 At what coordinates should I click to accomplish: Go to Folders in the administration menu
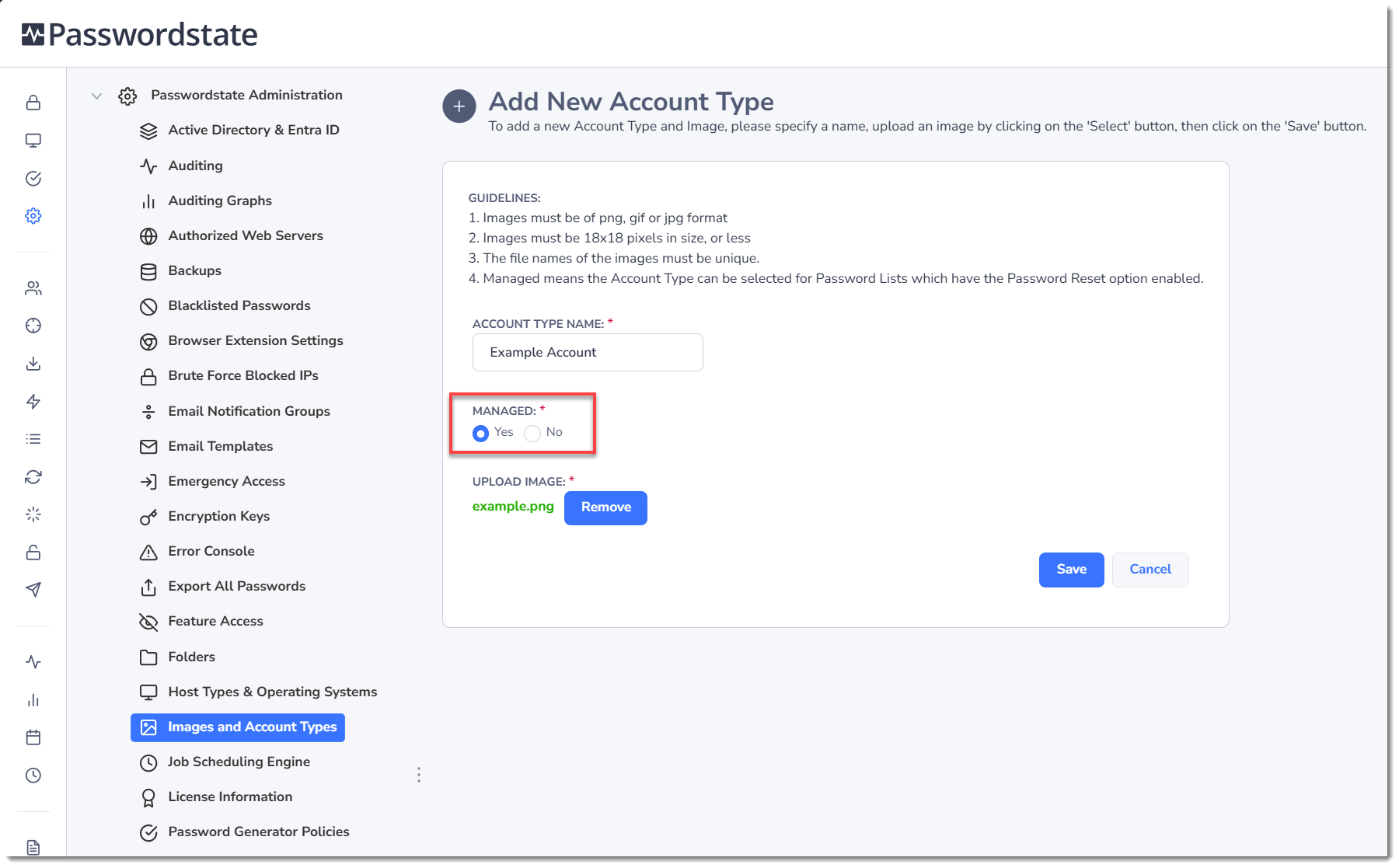191,657
